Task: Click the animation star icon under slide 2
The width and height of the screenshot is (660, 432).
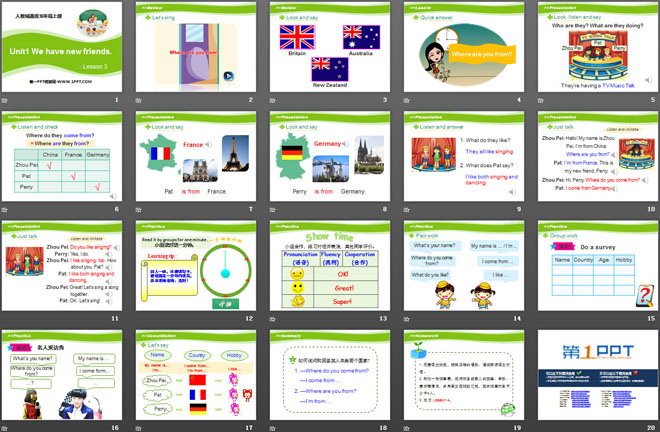Action: pyautogui.click(x=138, y=100)
